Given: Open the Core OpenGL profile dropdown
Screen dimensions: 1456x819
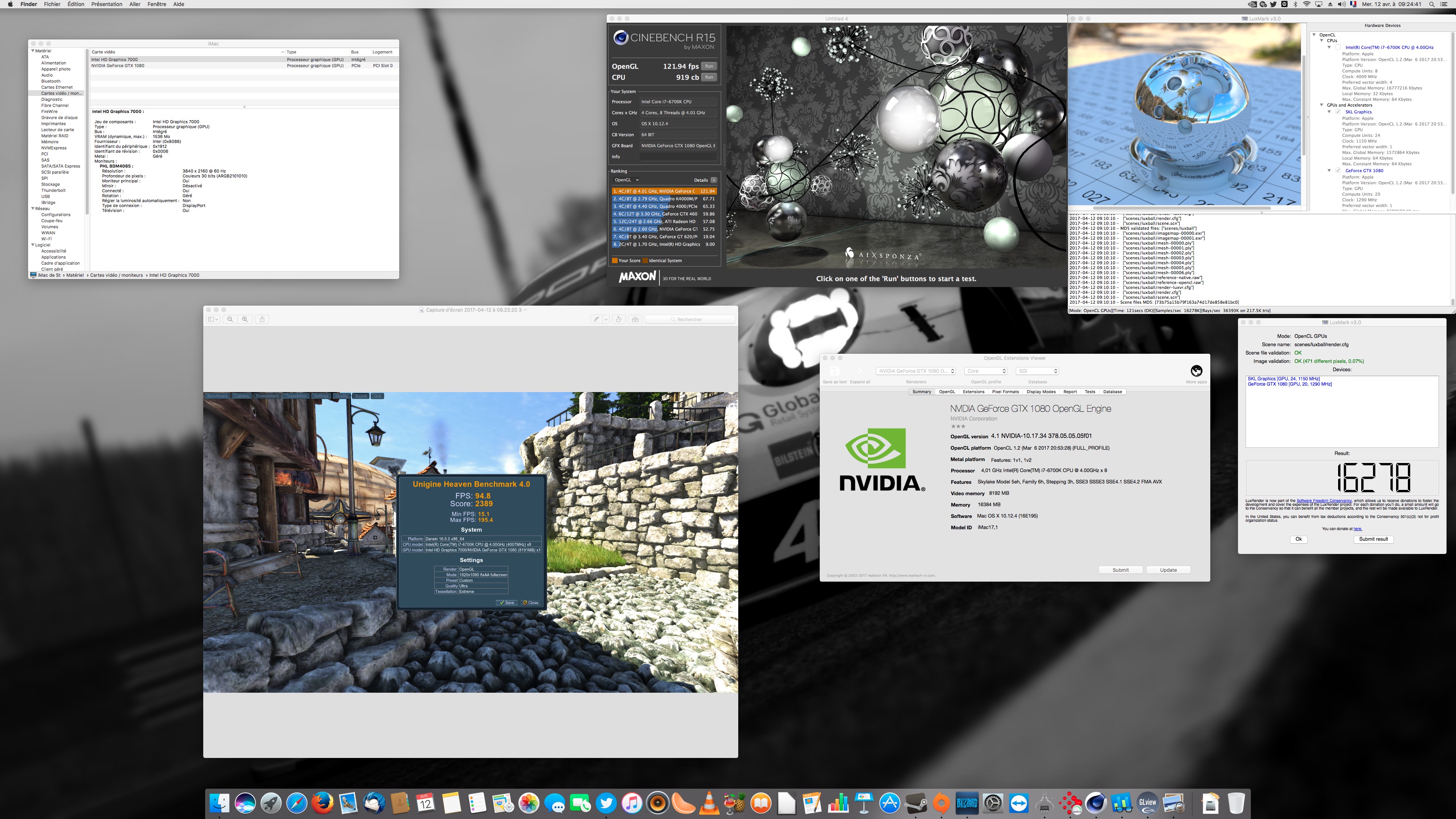Looking at the screenshot, I should [x=986, y=371].
